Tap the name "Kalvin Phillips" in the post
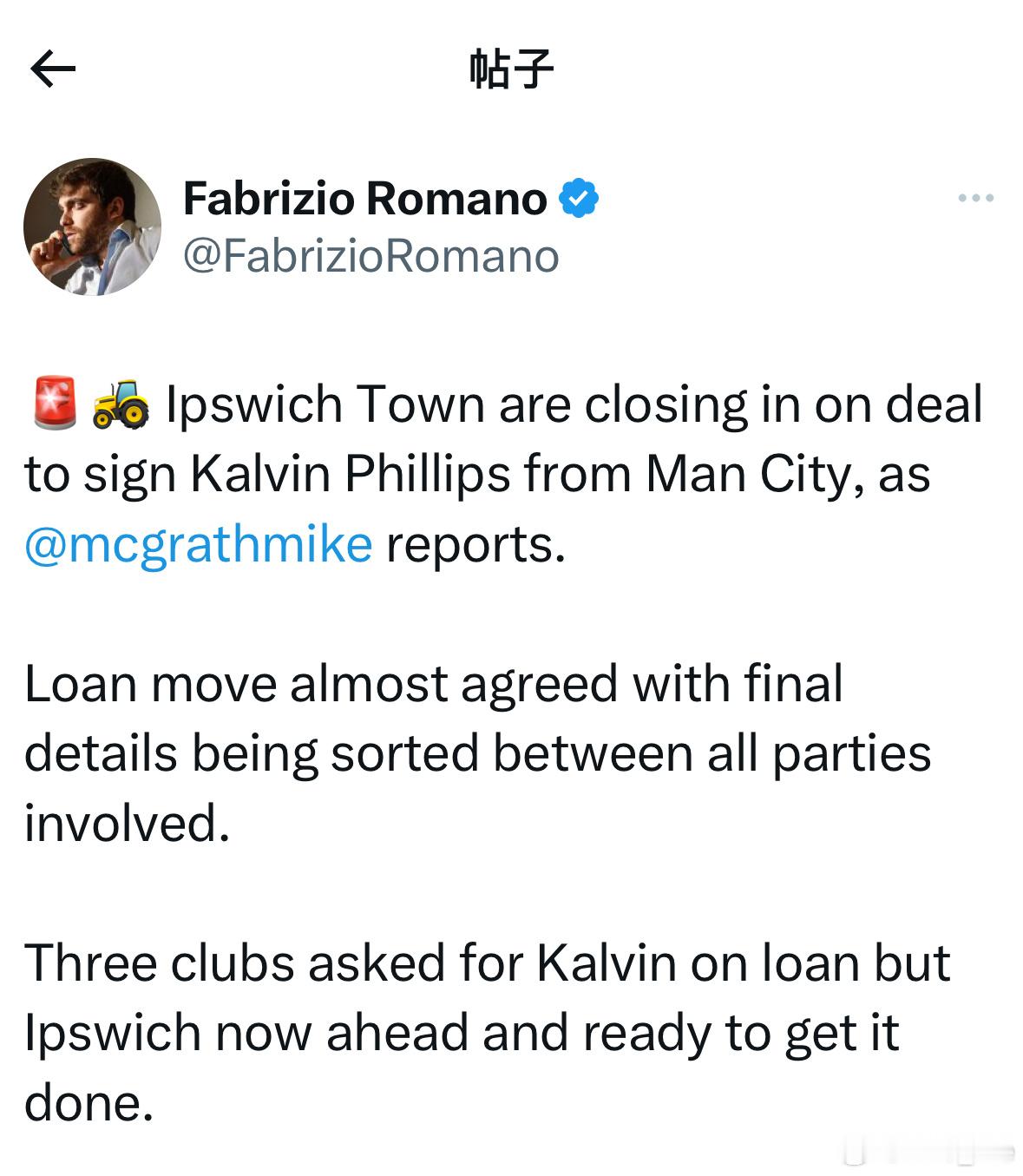This screenshot has height=1176, width=1023. (349, 475)
